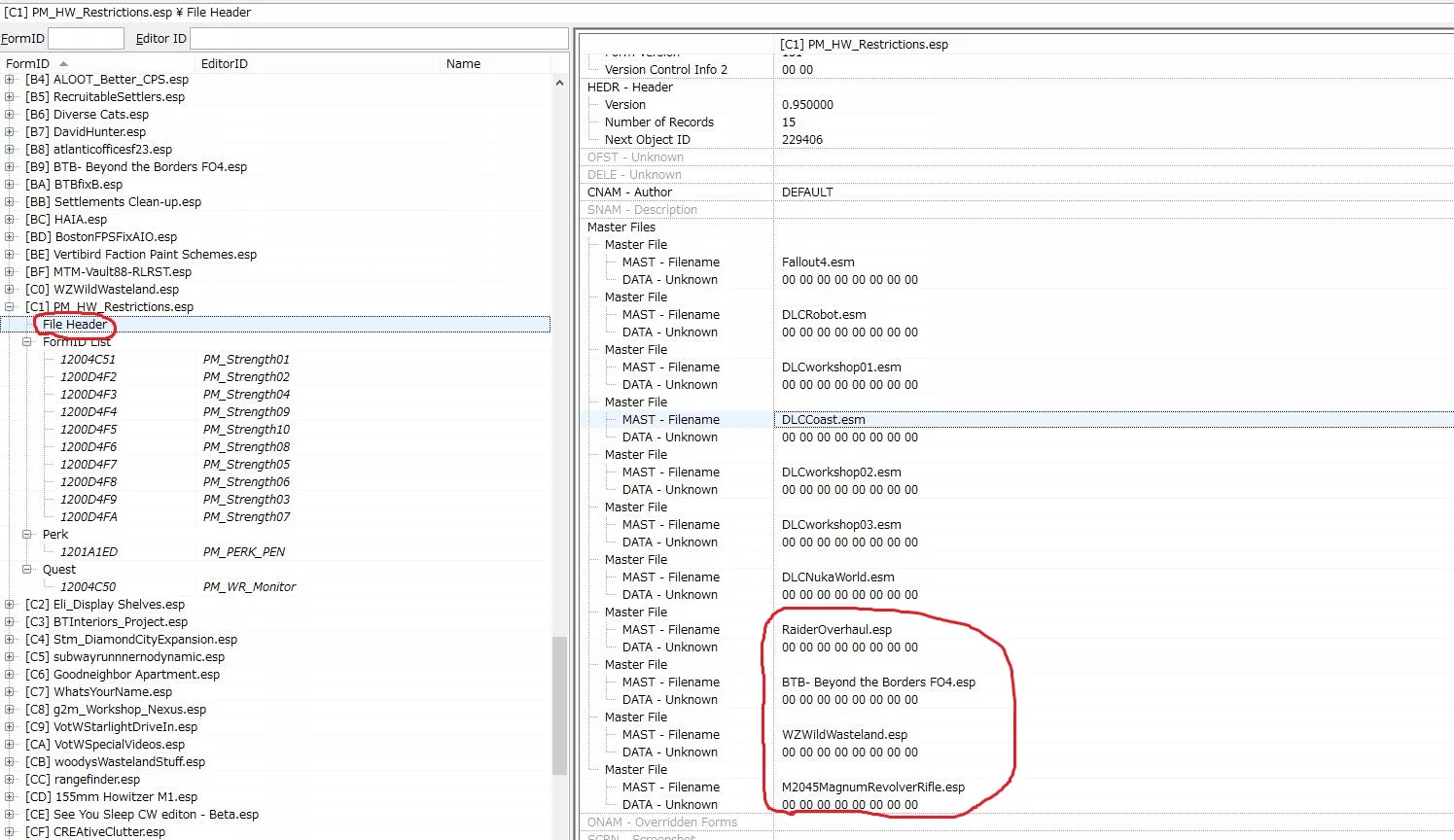Sort by the Name column header
1454x840 pixels.
tap(496, 63)
